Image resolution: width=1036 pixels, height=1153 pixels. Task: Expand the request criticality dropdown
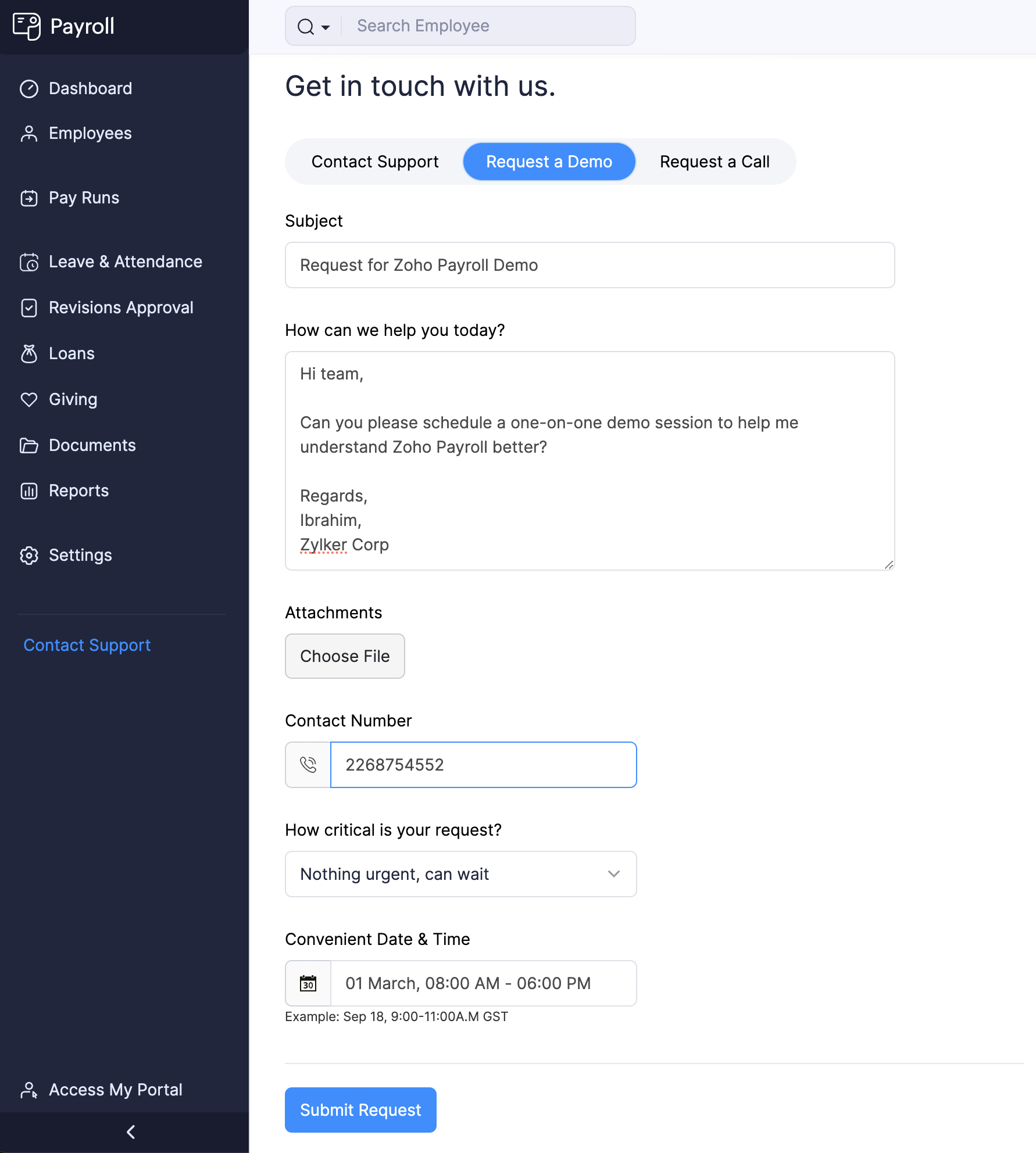[613, 874]
